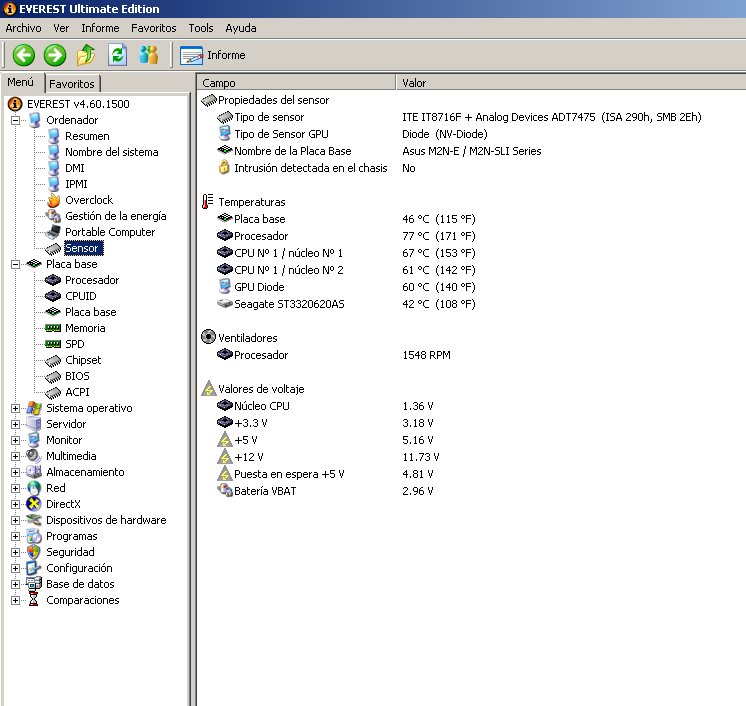Click the Informe report toolbar button
Image resolution: width=746 pixels, height=706 pixels.
click(x=213, y=55)
